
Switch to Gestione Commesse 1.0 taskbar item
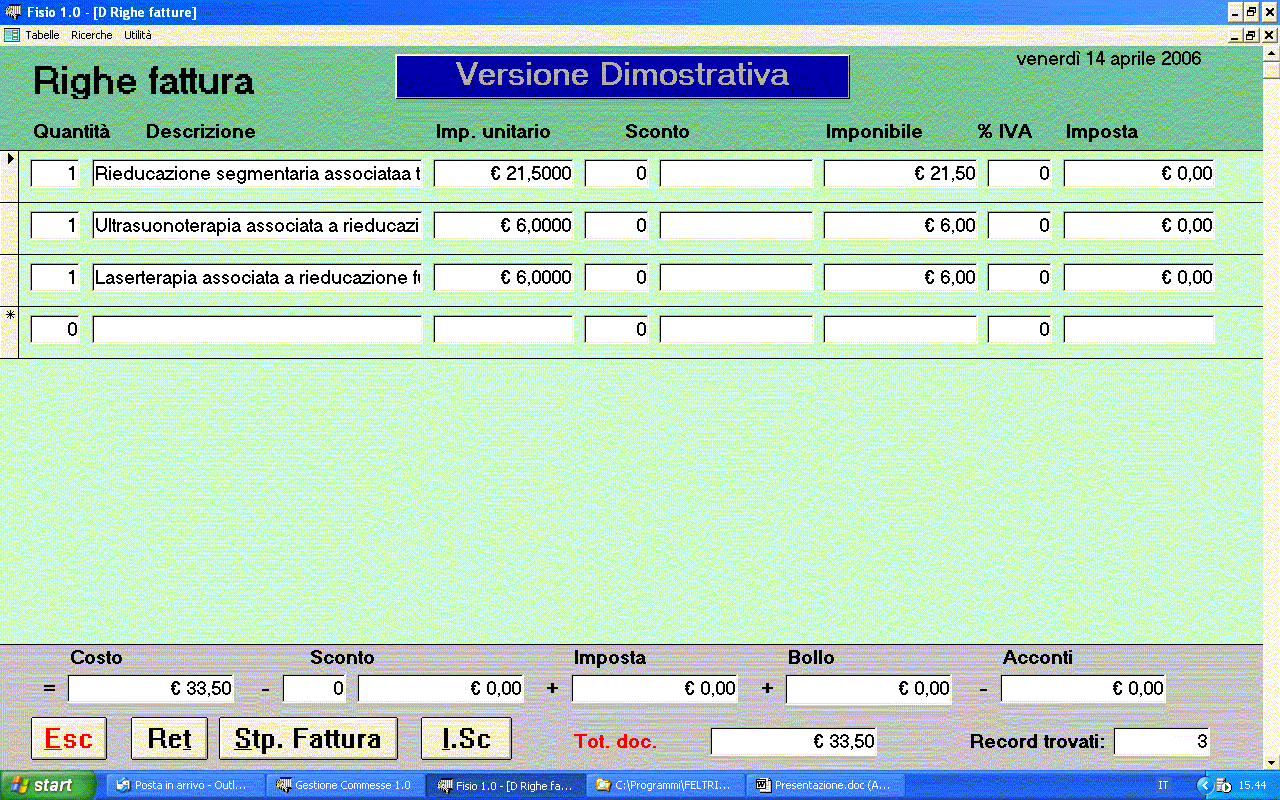346,785
